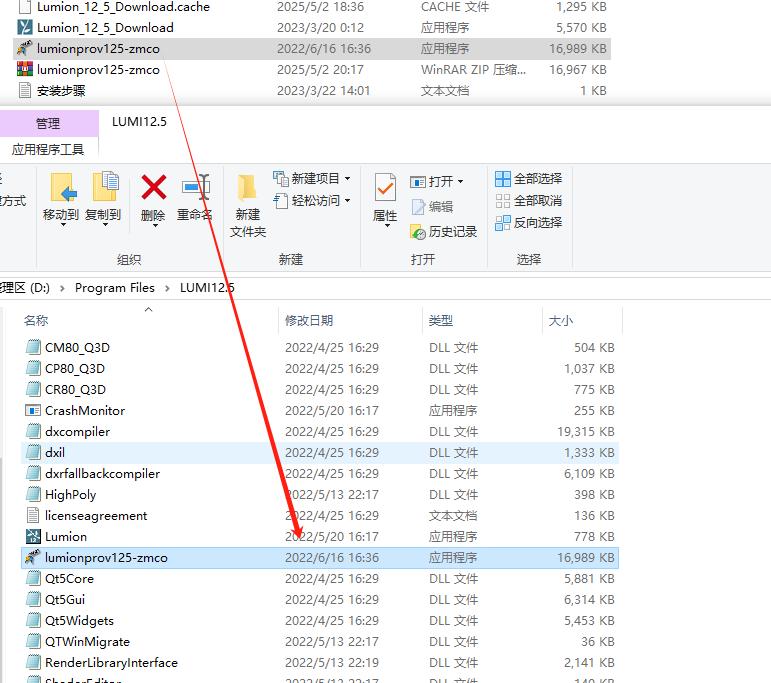771x683 pixels.
Task: Select dxcompiler file icon
Action: click(33, 431)
